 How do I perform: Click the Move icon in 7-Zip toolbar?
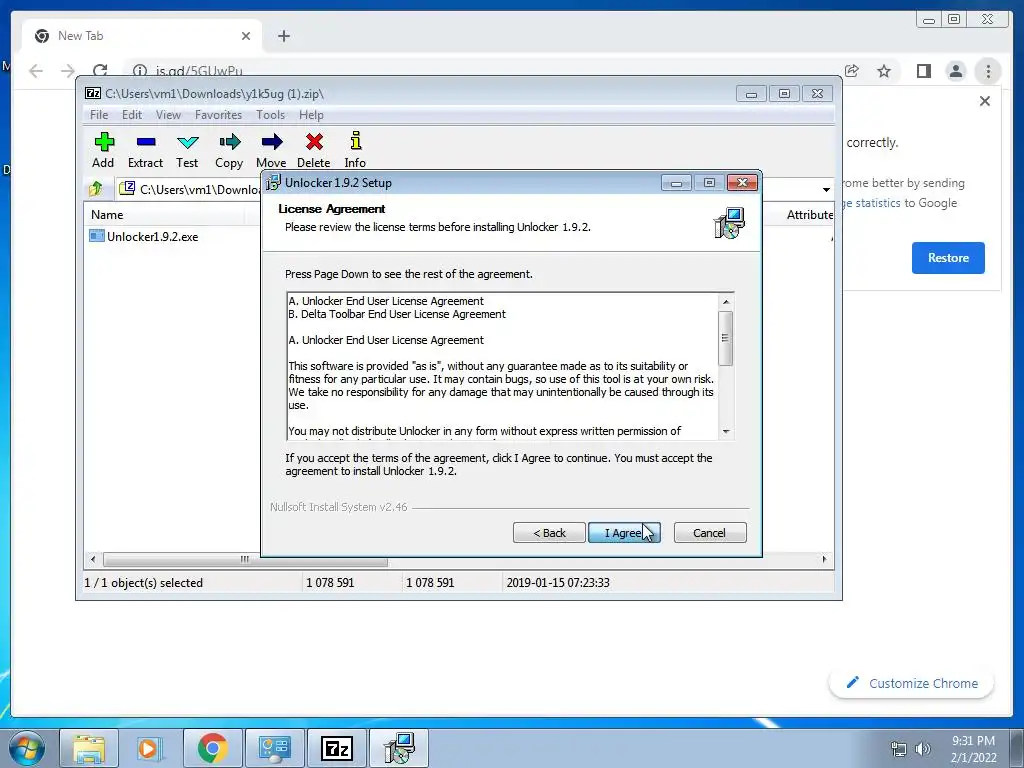[x=271, y=150]
